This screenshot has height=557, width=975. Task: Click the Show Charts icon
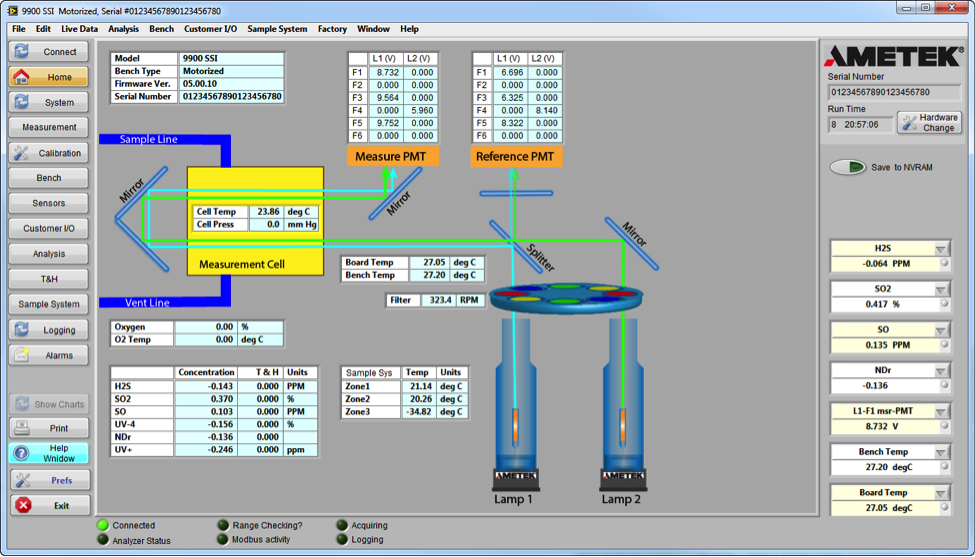[x=22, y=404]
